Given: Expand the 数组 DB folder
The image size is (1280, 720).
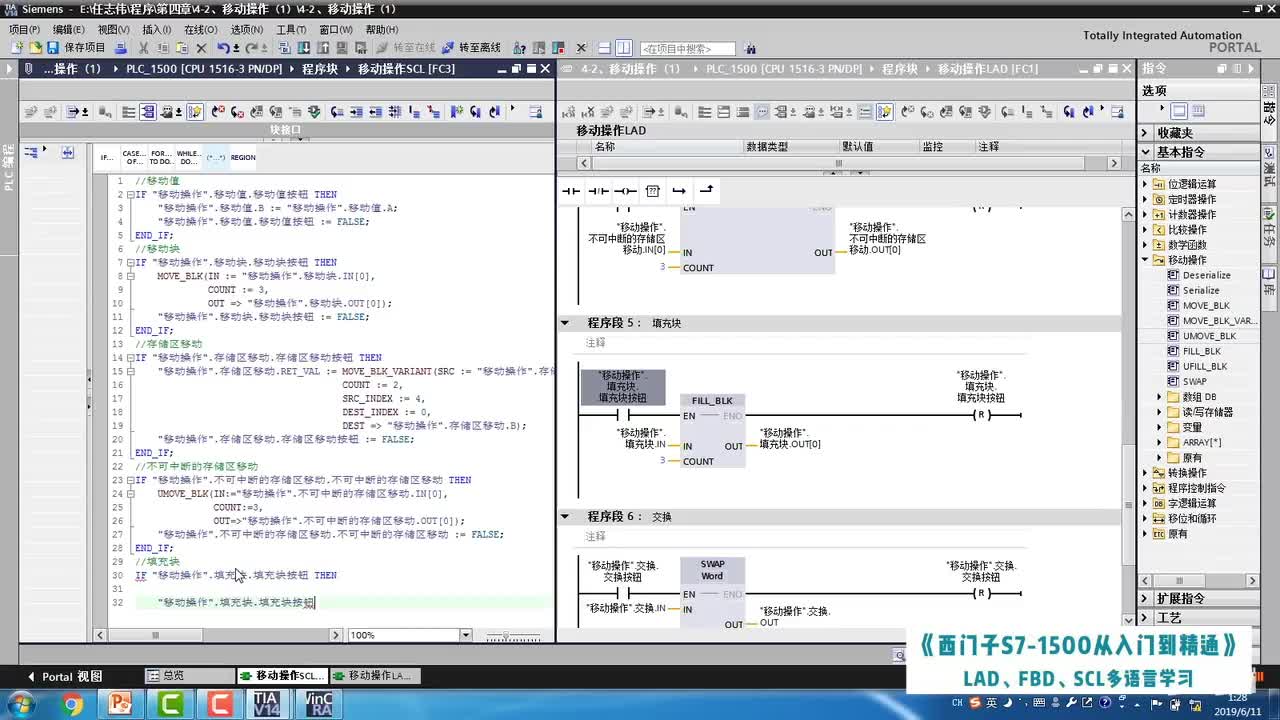Looking at the screenshot, I should tap(1161, 397).
